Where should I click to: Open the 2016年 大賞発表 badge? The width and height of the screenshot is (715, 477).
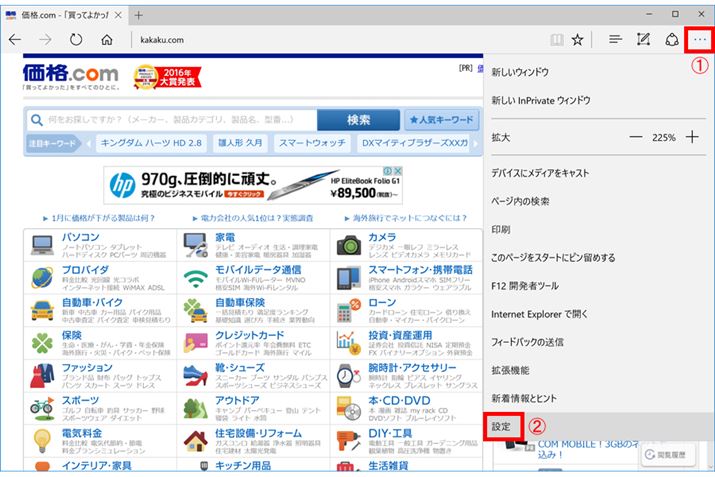167,77
